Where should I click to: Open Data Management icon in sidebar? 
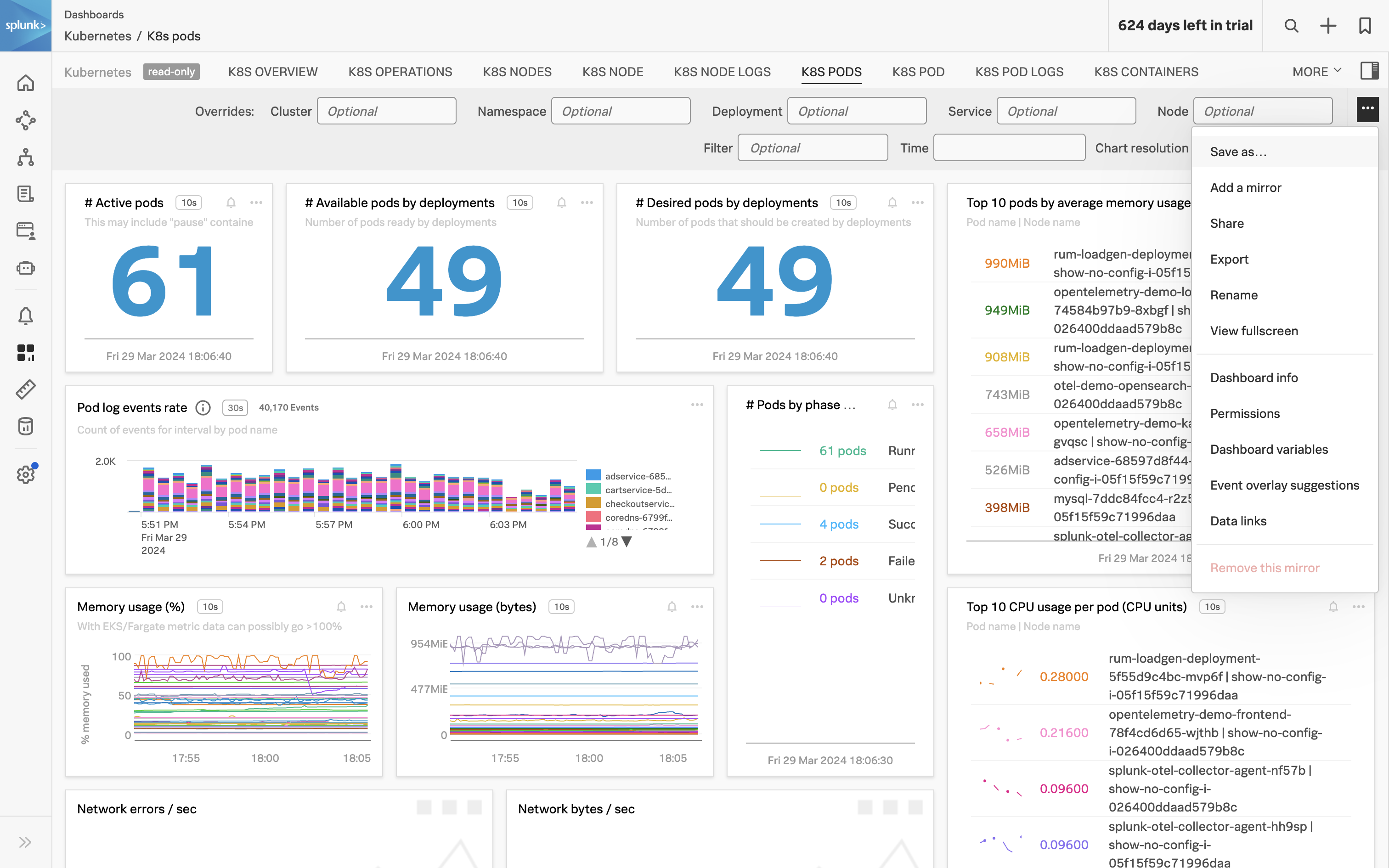pos(26,426)
